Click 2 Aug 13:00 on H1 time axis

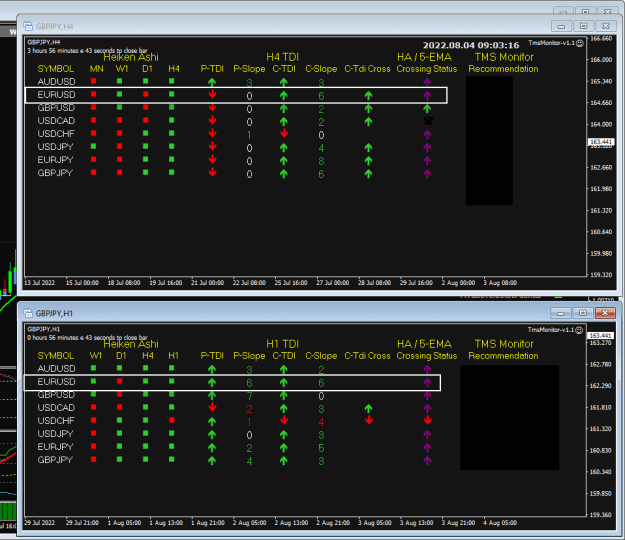(291, 523)
